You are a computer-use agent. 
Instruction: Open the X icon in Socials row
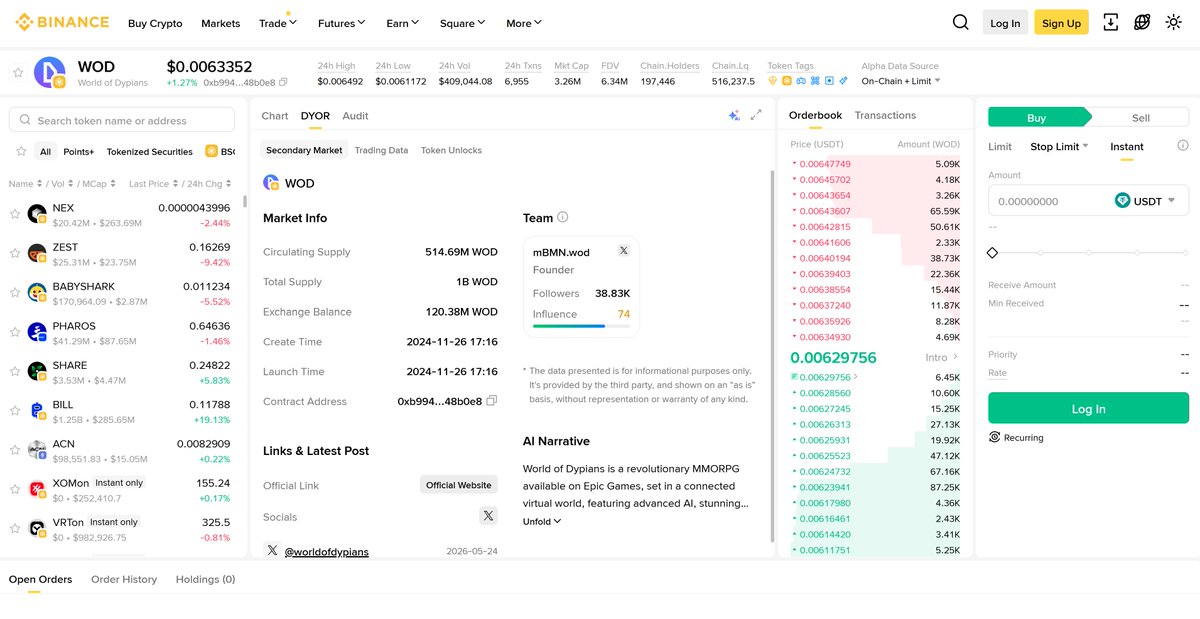pyautogui.click(x=488, y=516)
